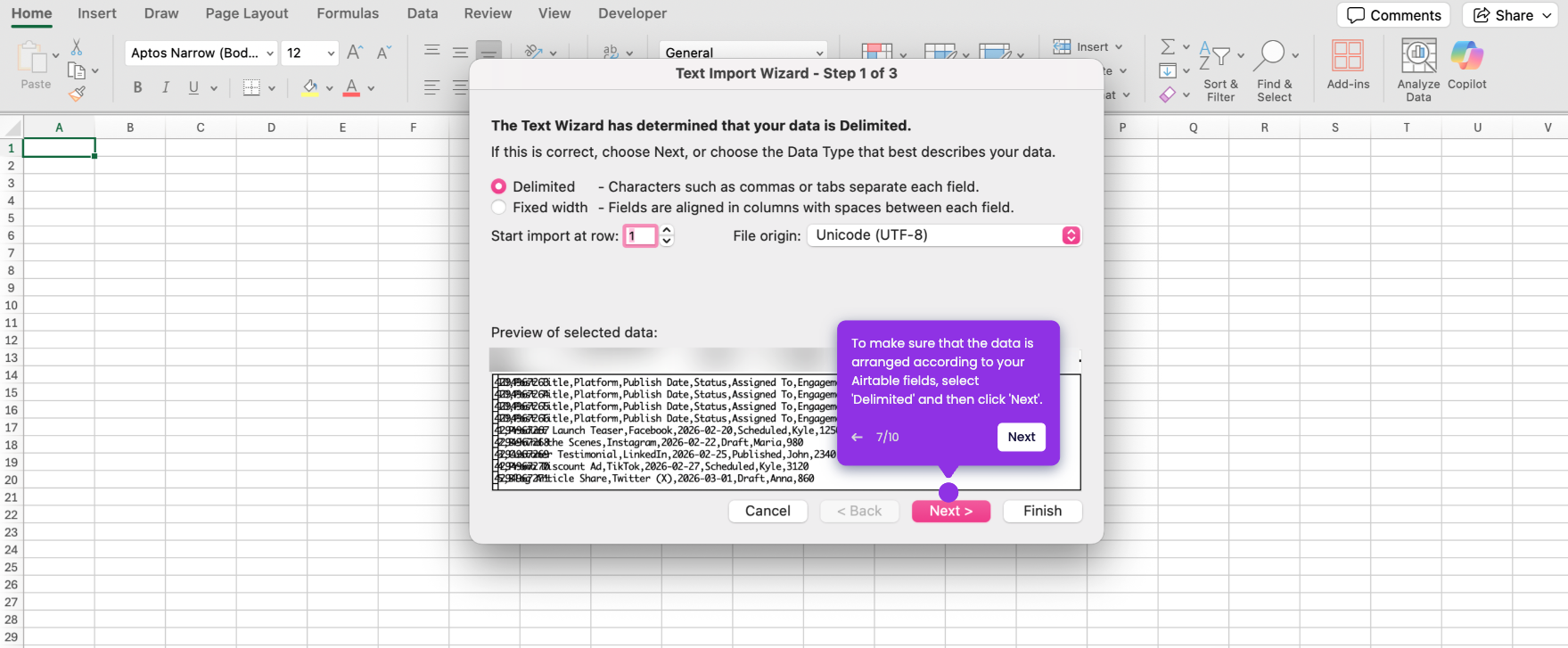Screen dimensions: 1568x648
Task: Open the Draw tab
Action: [161, 13]
